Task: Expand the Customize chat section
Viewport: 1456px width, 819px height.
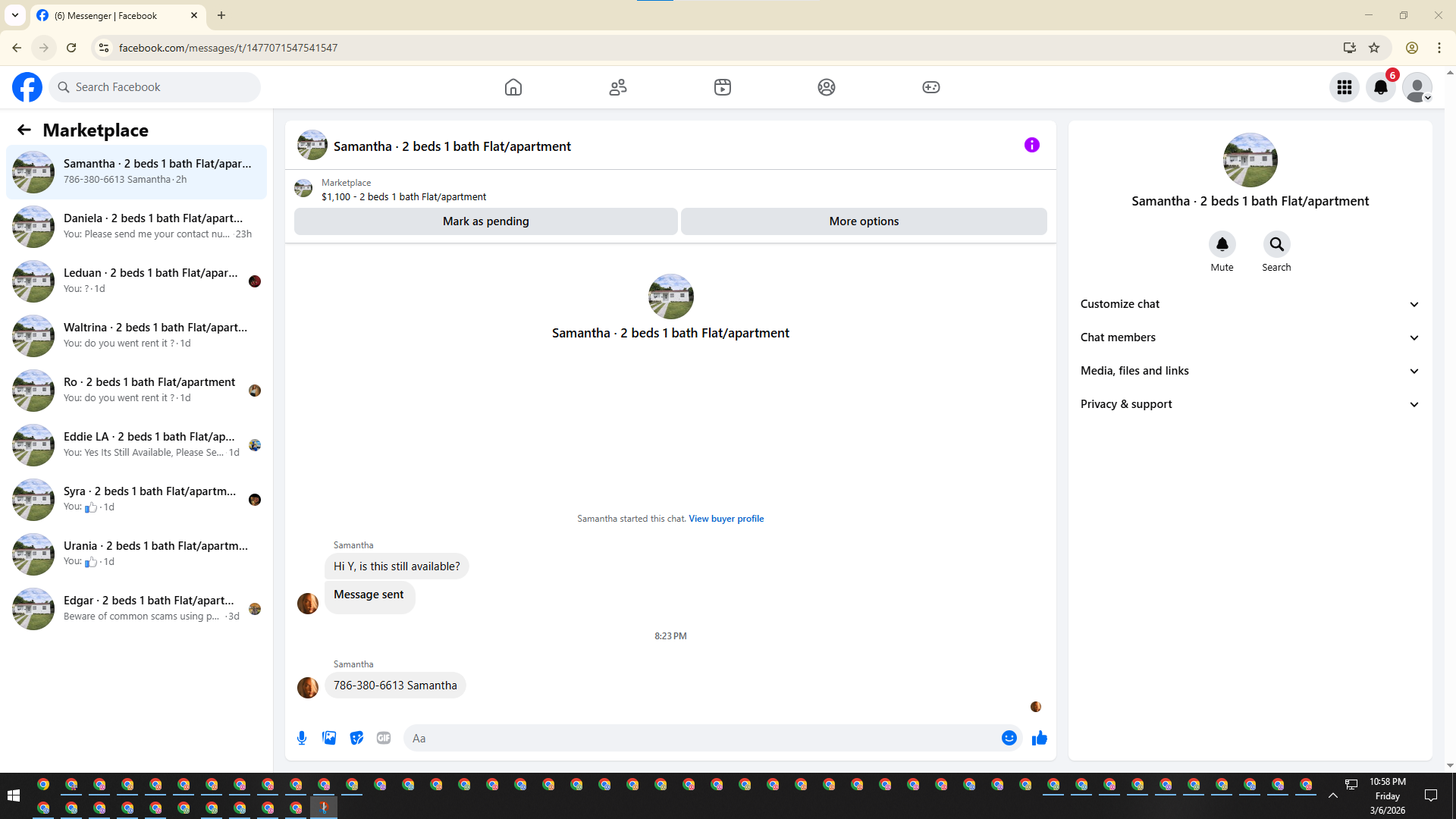Action: [1250, 304]
